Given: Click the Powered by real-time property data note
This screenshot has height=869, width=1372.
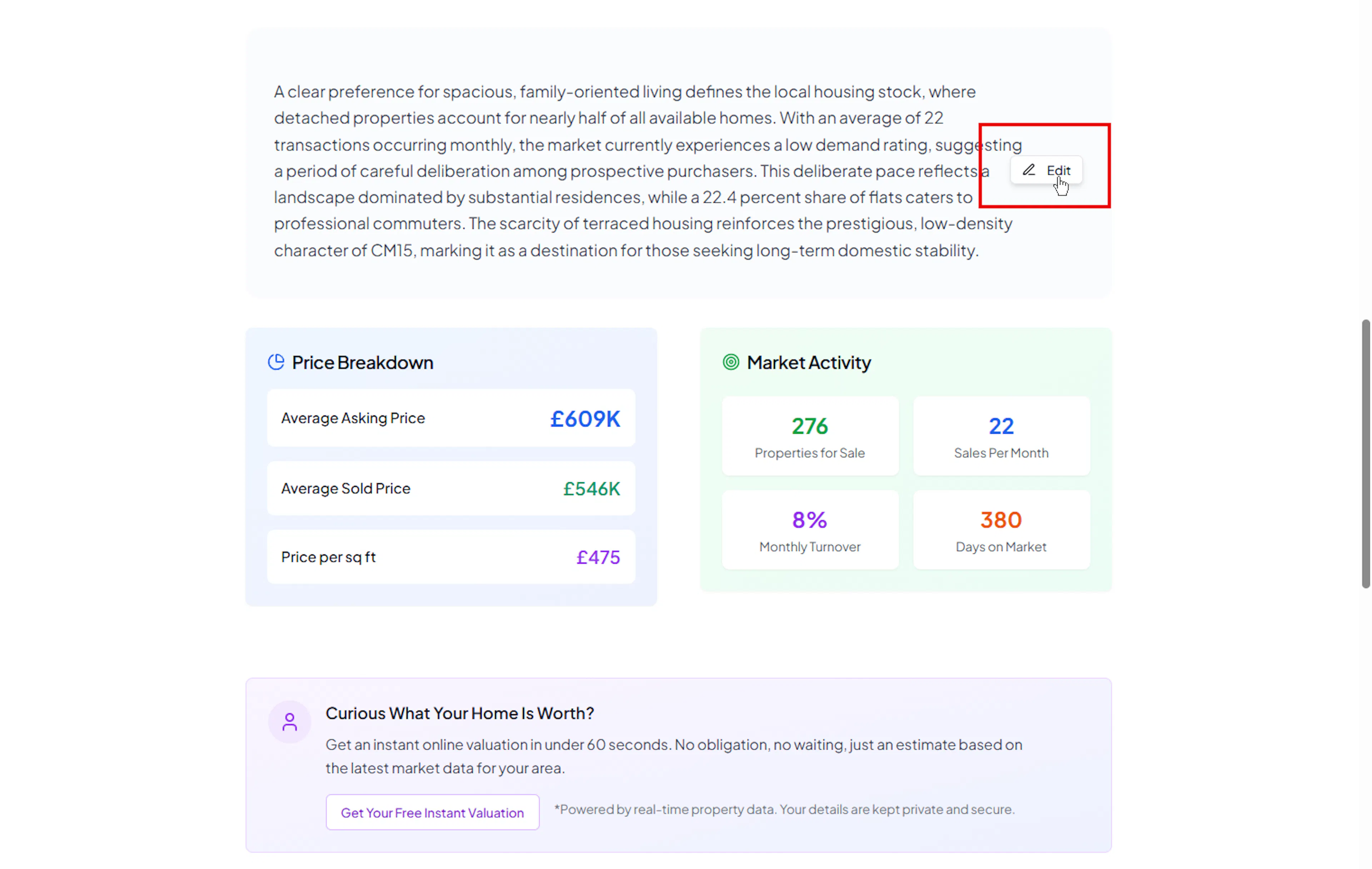Looking at the screenshot, I should [x=784, y=809].
